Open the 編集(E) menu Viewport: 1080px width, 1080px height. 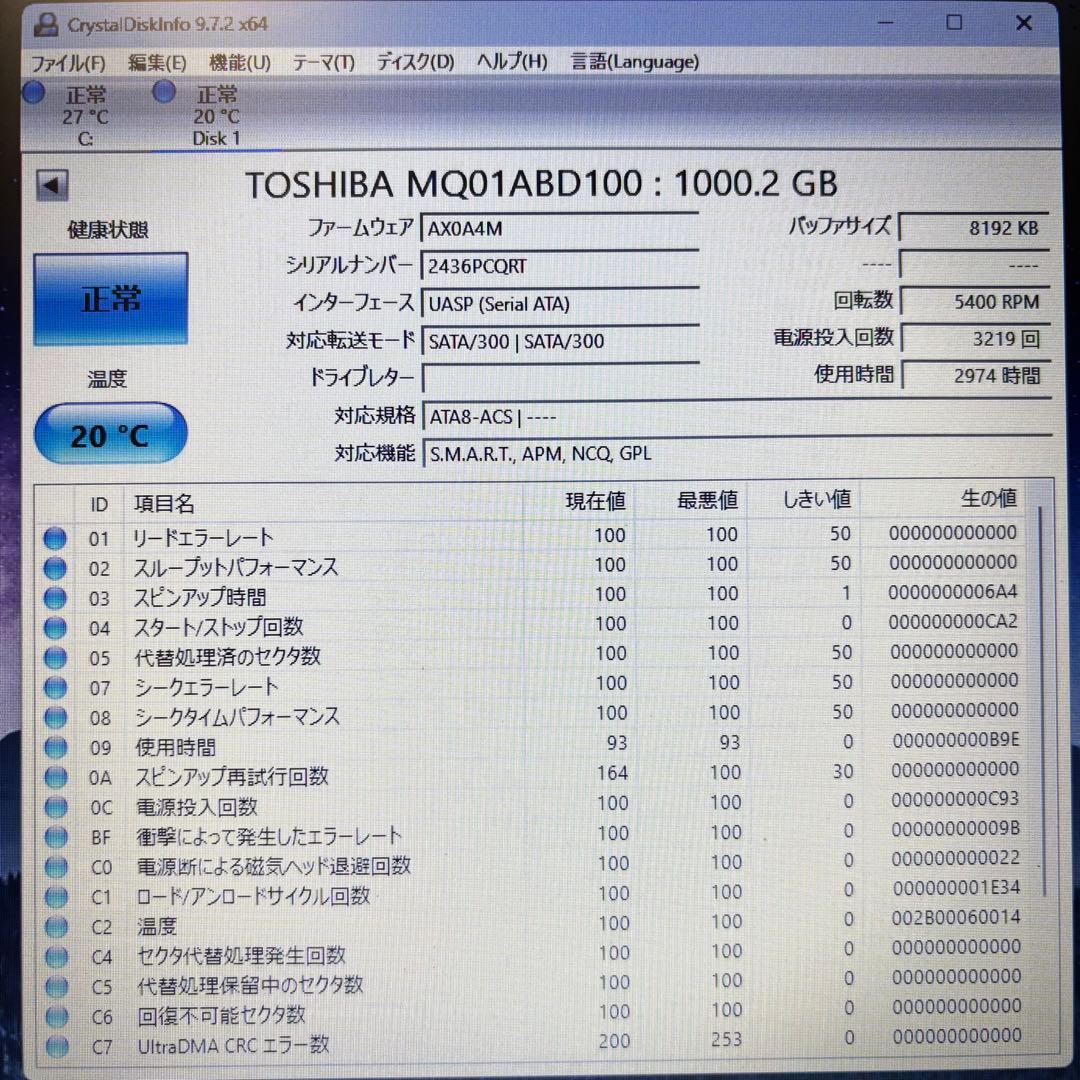tap(157, 63)
